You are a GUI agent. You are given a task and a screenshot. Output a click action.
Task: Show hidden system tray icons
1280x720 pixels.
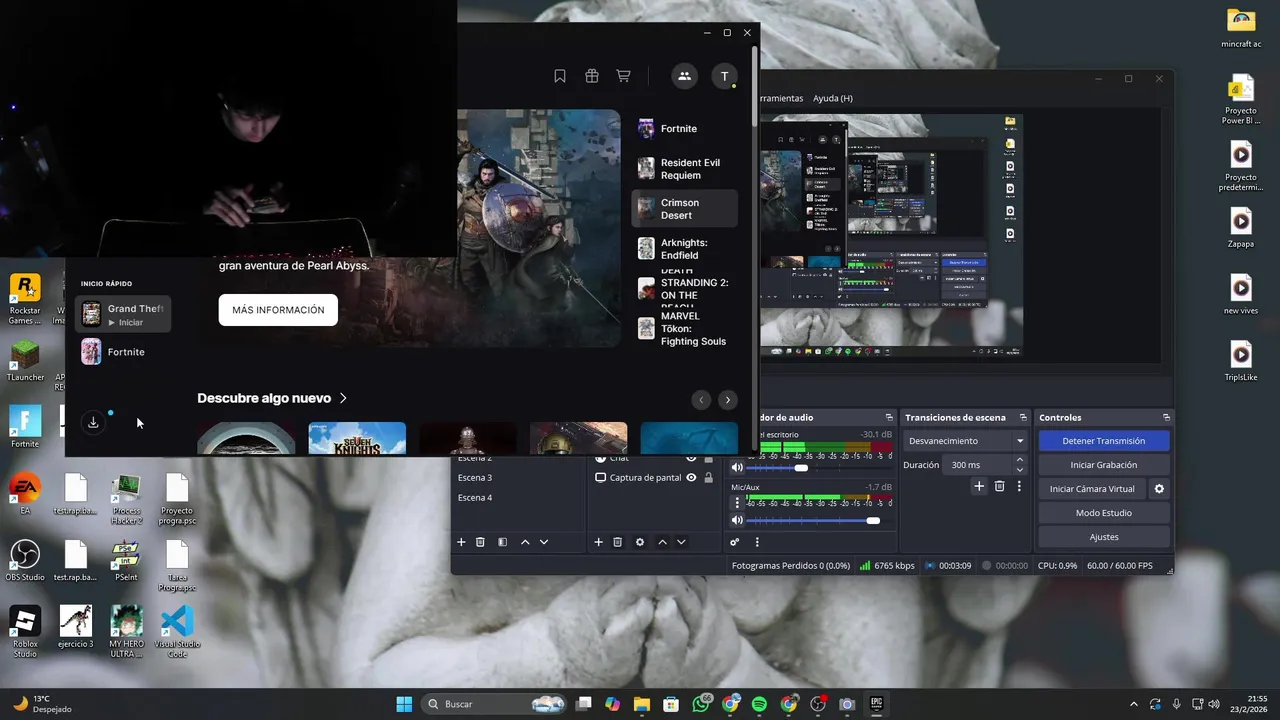(1133, 704)
